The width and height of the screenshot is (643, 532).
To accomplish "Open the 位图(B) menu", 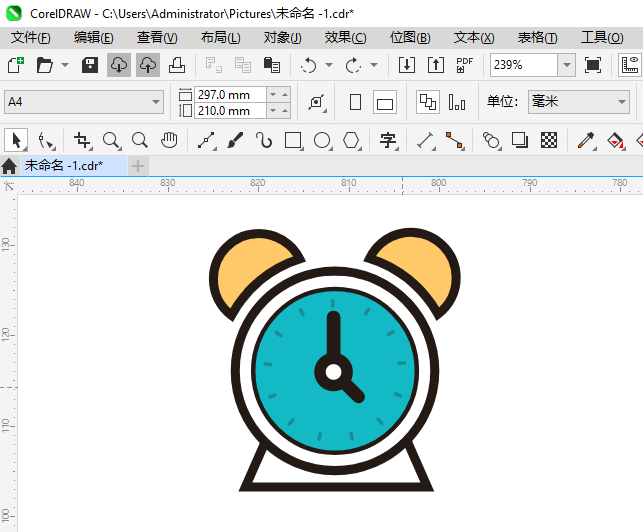I will click(410, 38).
